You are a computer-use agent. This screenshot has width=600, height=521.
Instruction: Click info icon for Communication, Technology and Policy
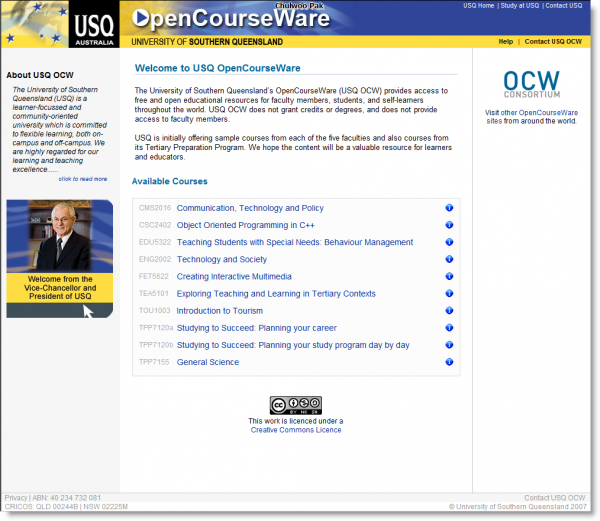coord(450,208)
